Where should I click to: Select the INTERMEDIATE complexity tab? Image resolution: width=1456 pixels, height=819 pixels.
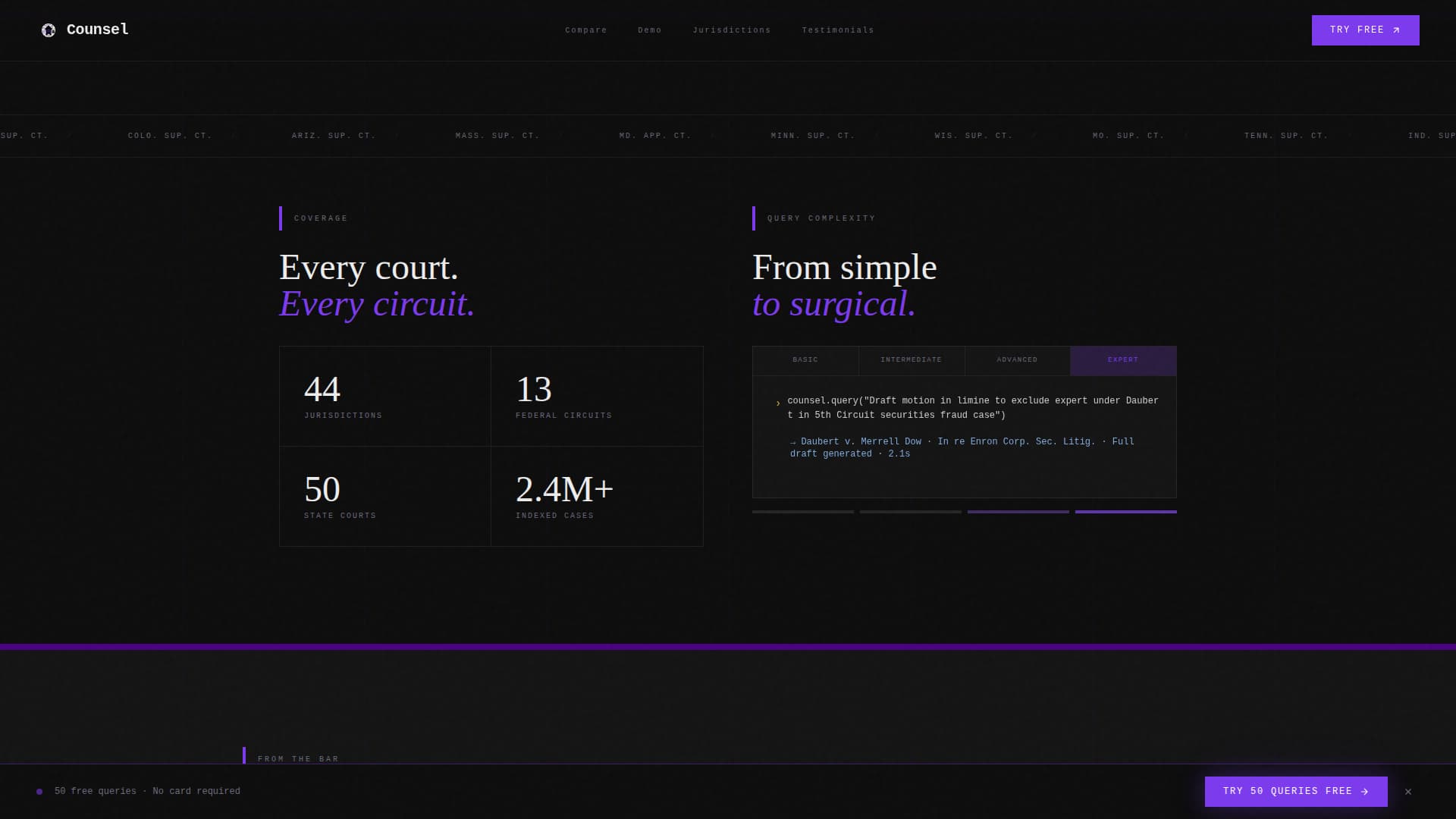click(x=912, y=360)
